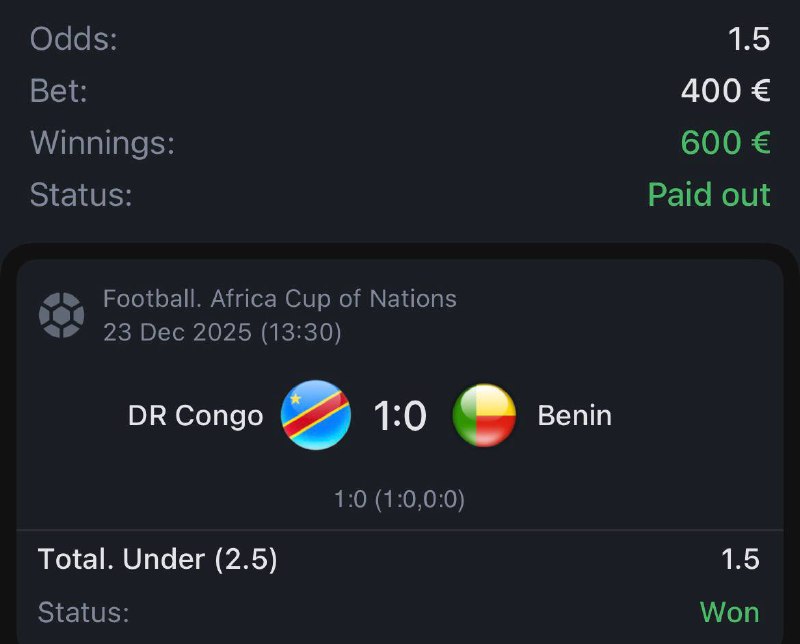This screenshot has width=800, height=644.
Task: Click the football sport icon
Action: (x=61, y=314)
